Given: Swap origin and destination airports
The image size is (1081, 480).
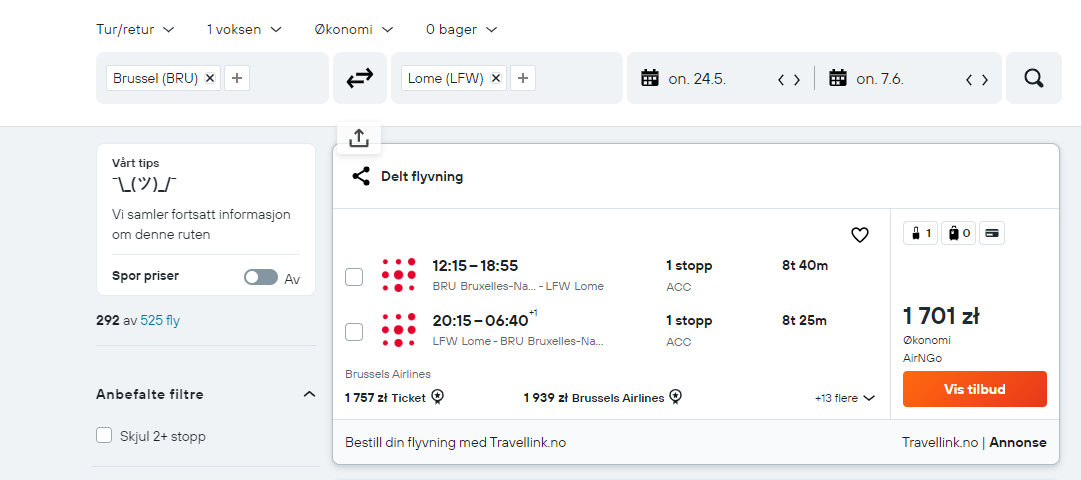Looking at the screenshot, I should [x=359, y=78].
